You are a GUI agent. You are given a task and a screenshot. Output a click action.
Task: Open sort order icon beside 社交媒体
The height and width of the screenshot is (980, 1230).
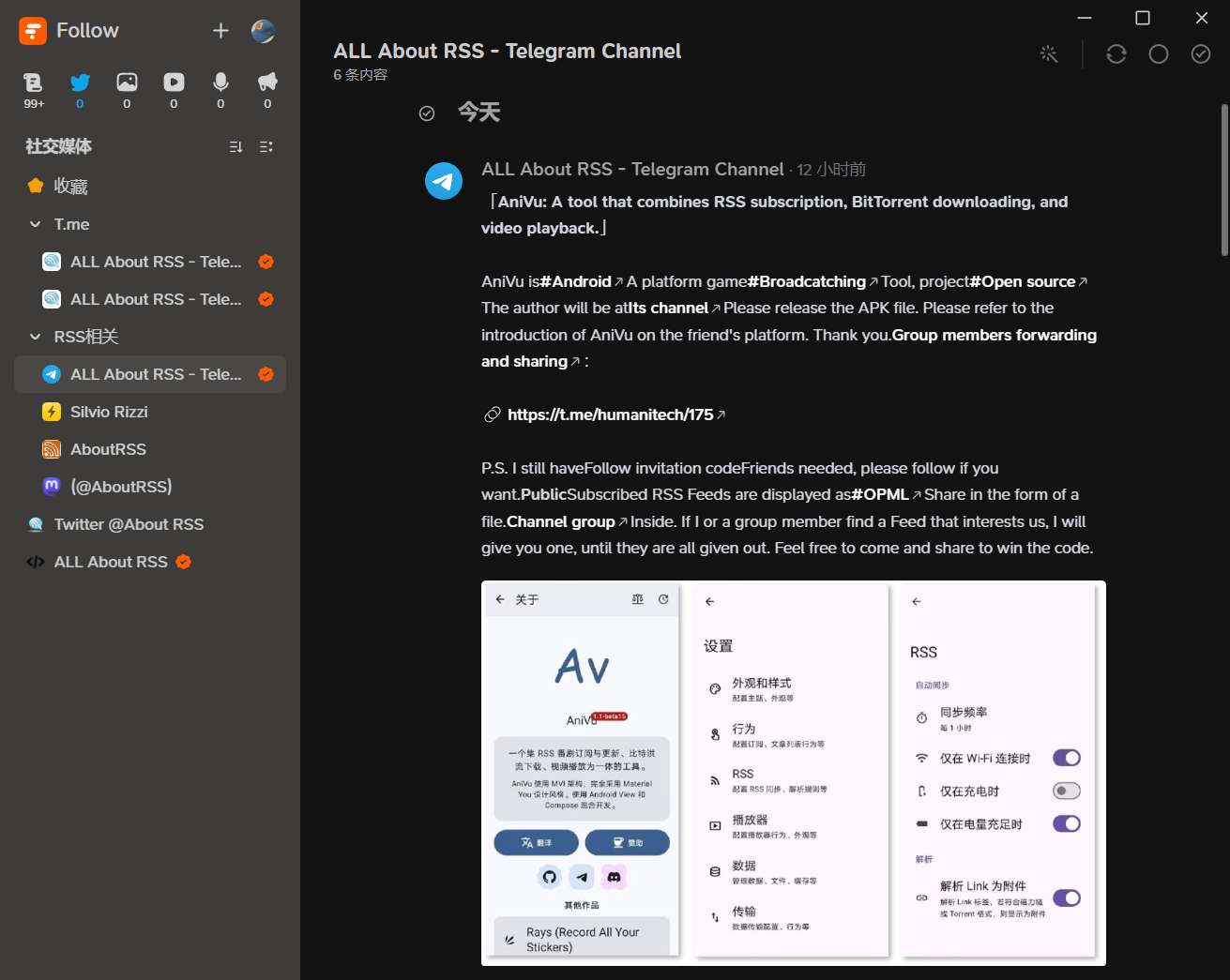[235, 146]
